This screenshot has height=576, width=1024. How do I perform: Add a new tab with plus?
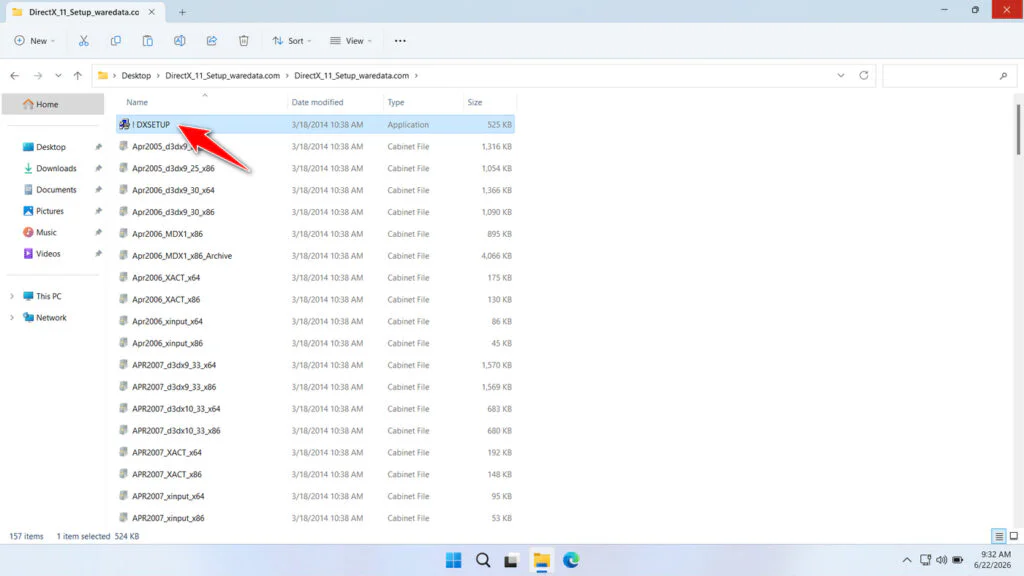(x=182, y=12)
